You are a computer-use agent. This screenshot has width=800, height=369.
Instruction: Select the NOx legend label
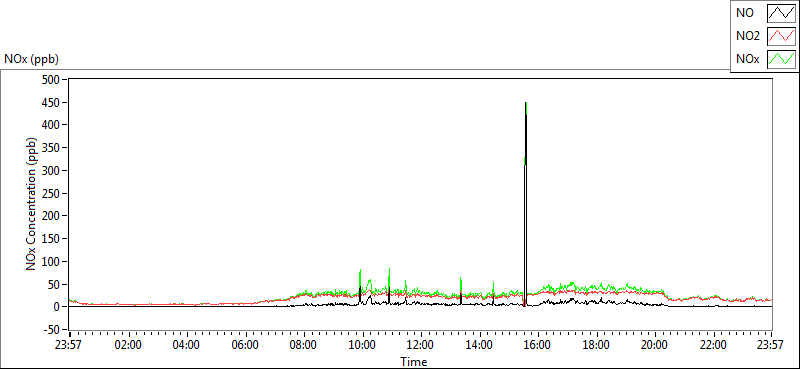point(747,59)
